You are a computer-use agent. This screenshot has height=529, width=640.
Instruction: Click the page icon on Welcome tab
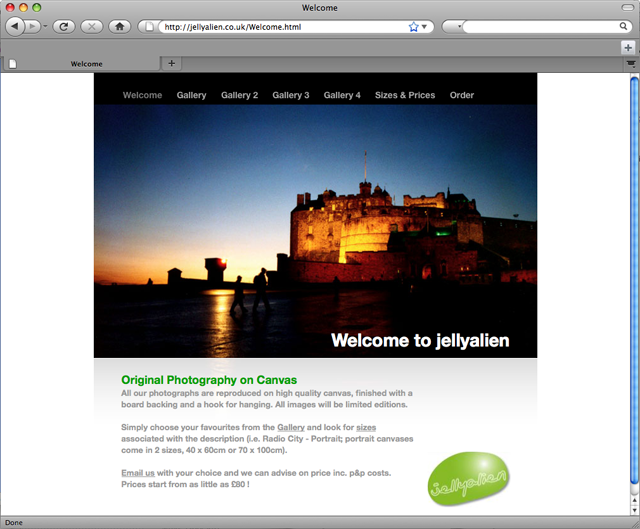[13, 64]
